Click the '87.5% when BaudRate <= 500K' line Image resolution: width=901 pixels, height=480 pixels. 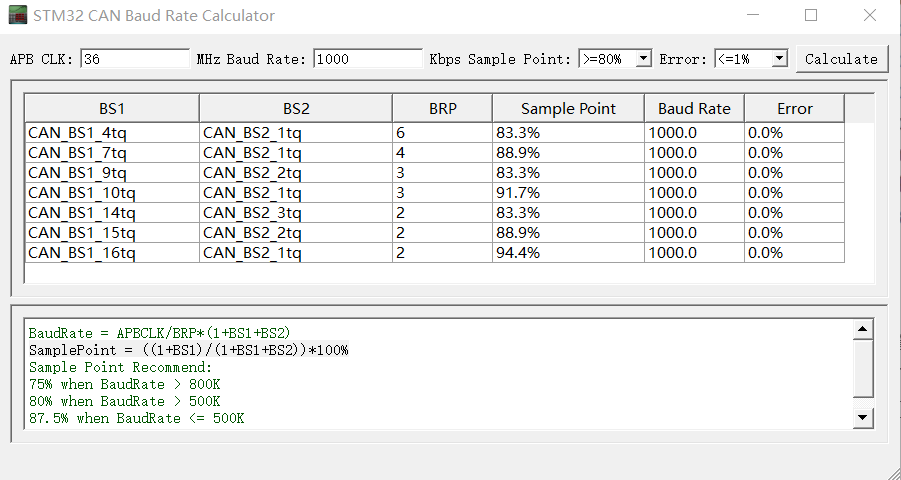coord(137,418)
